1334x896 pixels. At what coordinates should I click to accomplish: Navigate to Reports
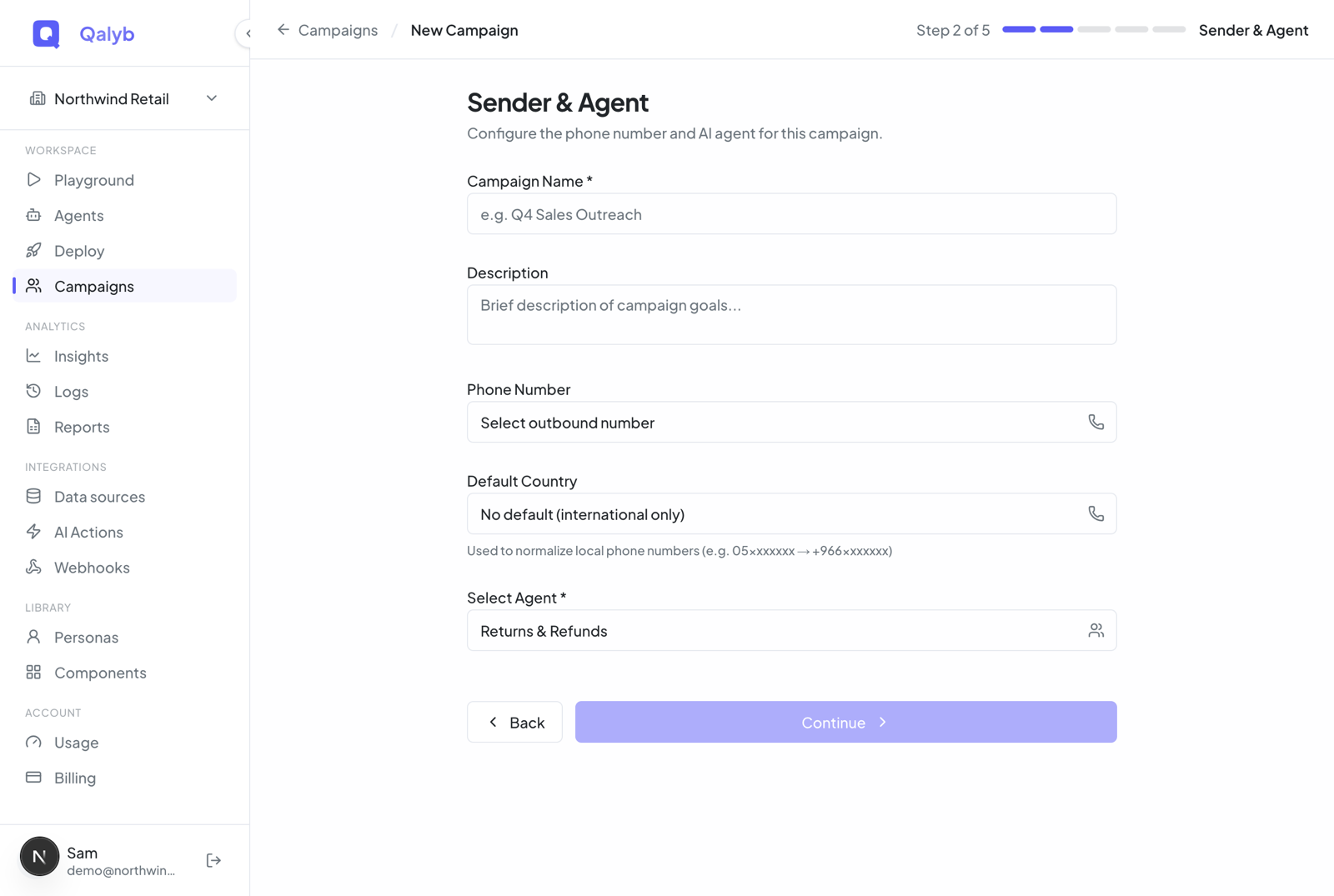click(125, 427)
